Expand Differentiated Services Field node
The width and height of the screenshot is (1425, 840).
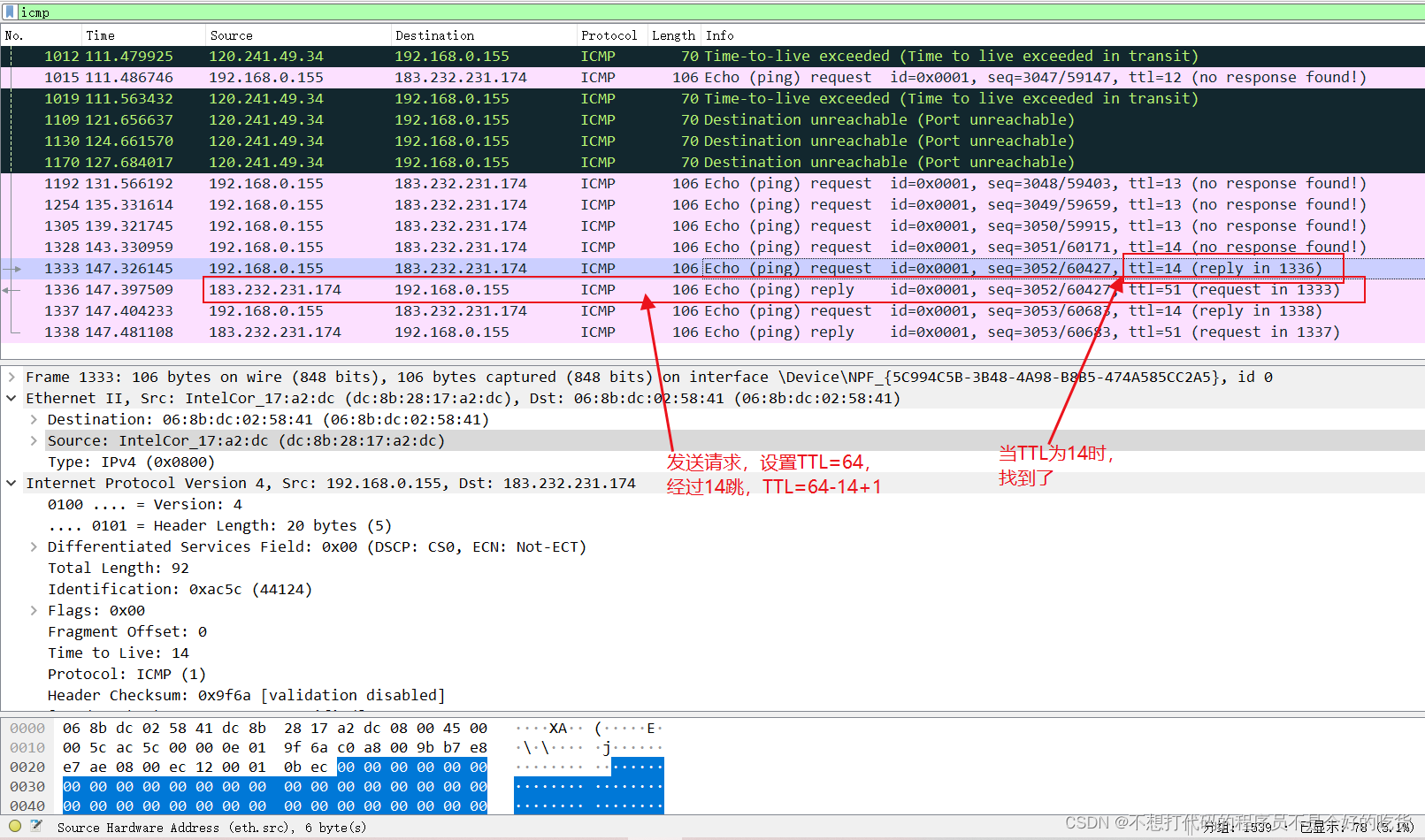(34, 546)
